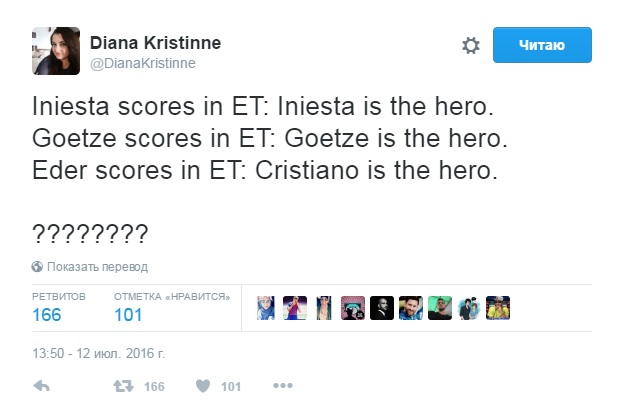This screenshot has height=408, width=625.
Task: Click the globe translate icon
Action: click(x=37, y=267)
